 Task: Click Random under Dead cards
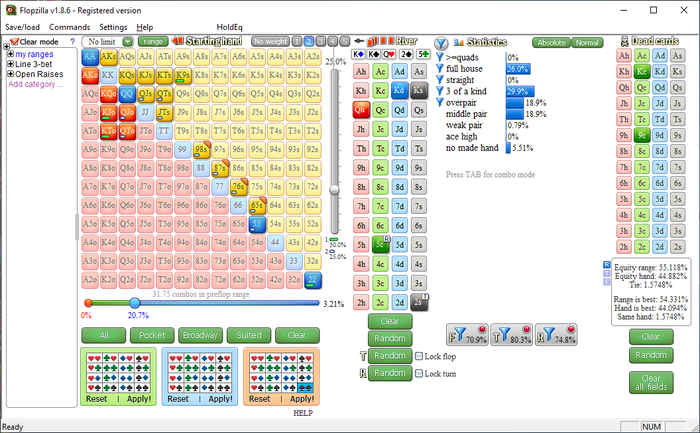pos(651,355)
